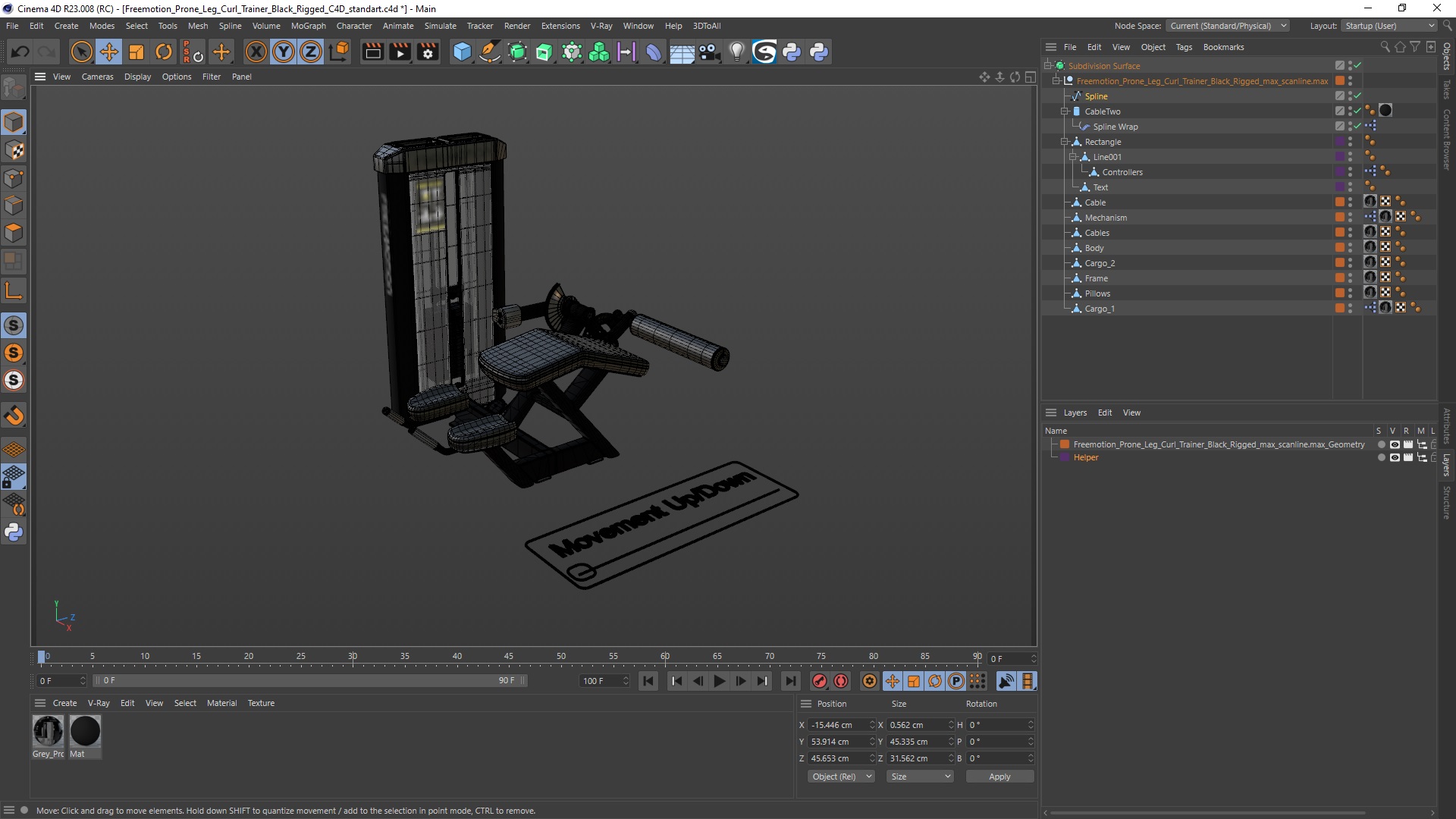Toggle visibility eye of Helper layer
Image resolution: width=1456 pixels, height=819 pixels.
tap(1395, 458)
